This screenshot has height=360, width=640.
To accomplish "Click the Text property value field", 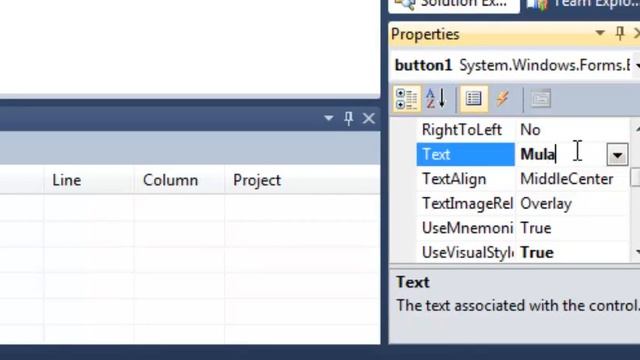I will click(x=561, y=155).
